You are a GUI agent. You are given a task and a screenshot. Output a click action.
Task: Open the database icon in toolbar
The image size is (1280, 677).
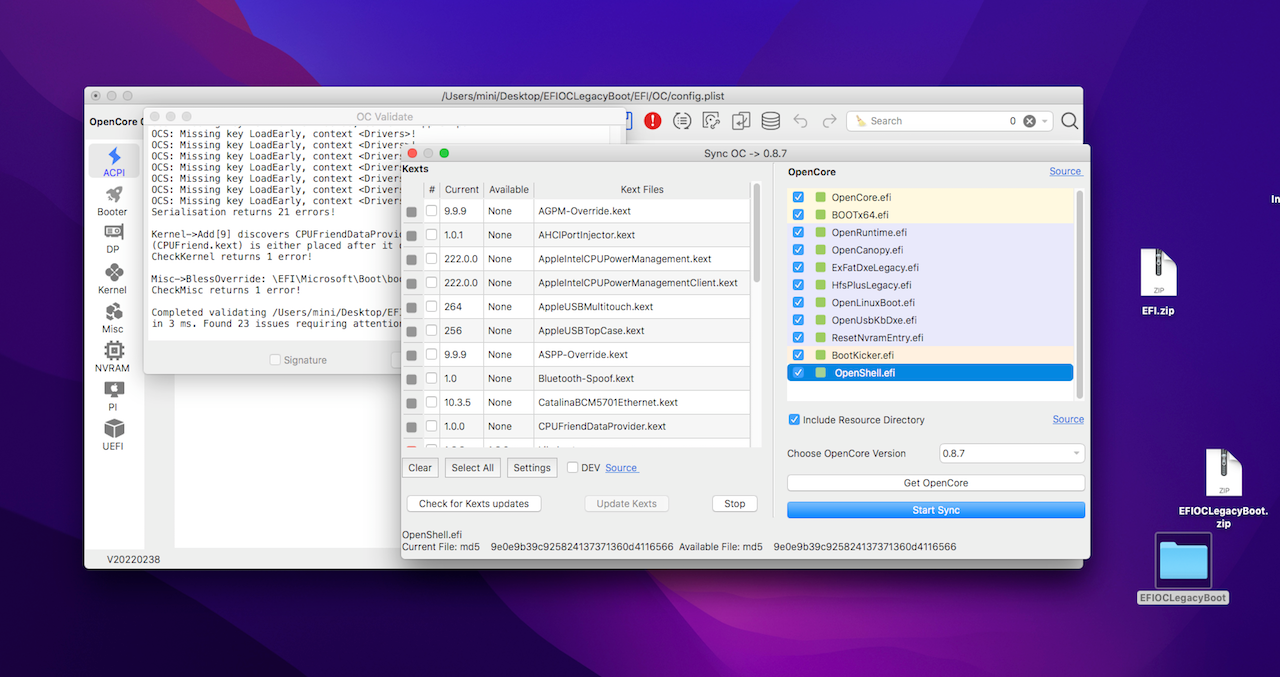770,121
